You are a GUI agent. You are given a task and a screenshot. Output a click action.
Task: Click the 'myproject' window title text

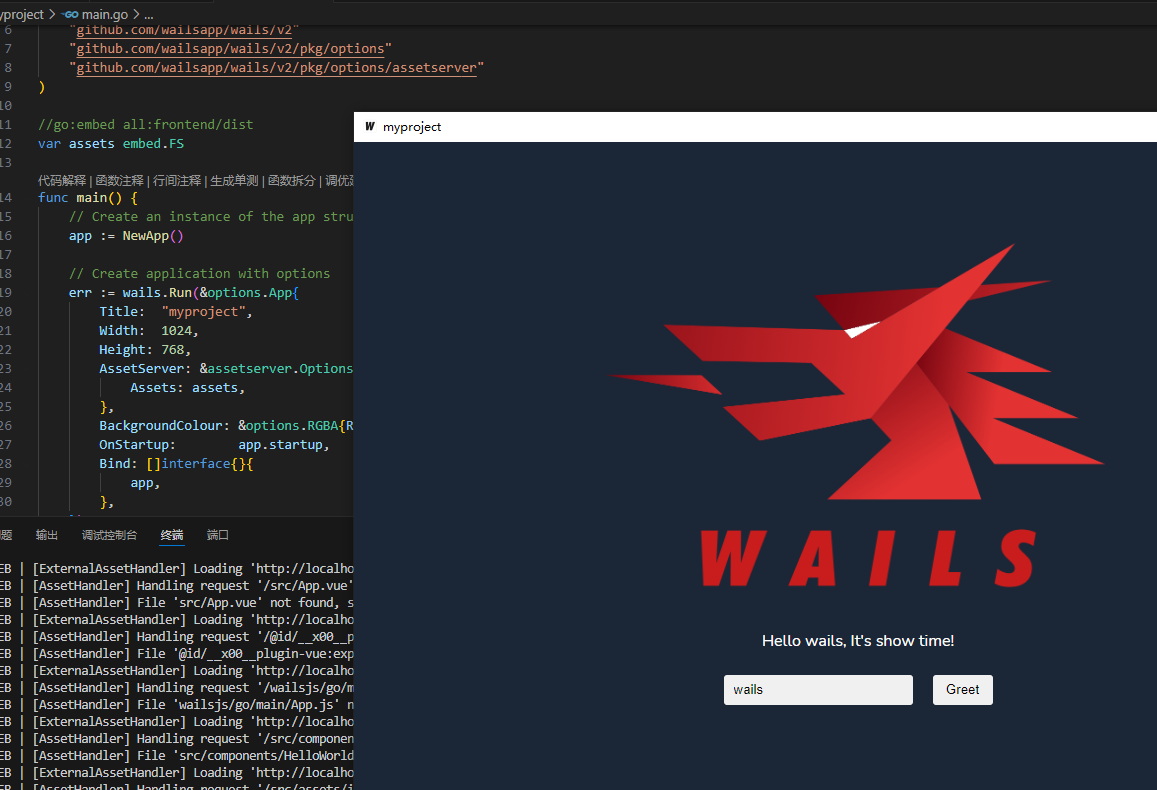click(x=412, y=127)
